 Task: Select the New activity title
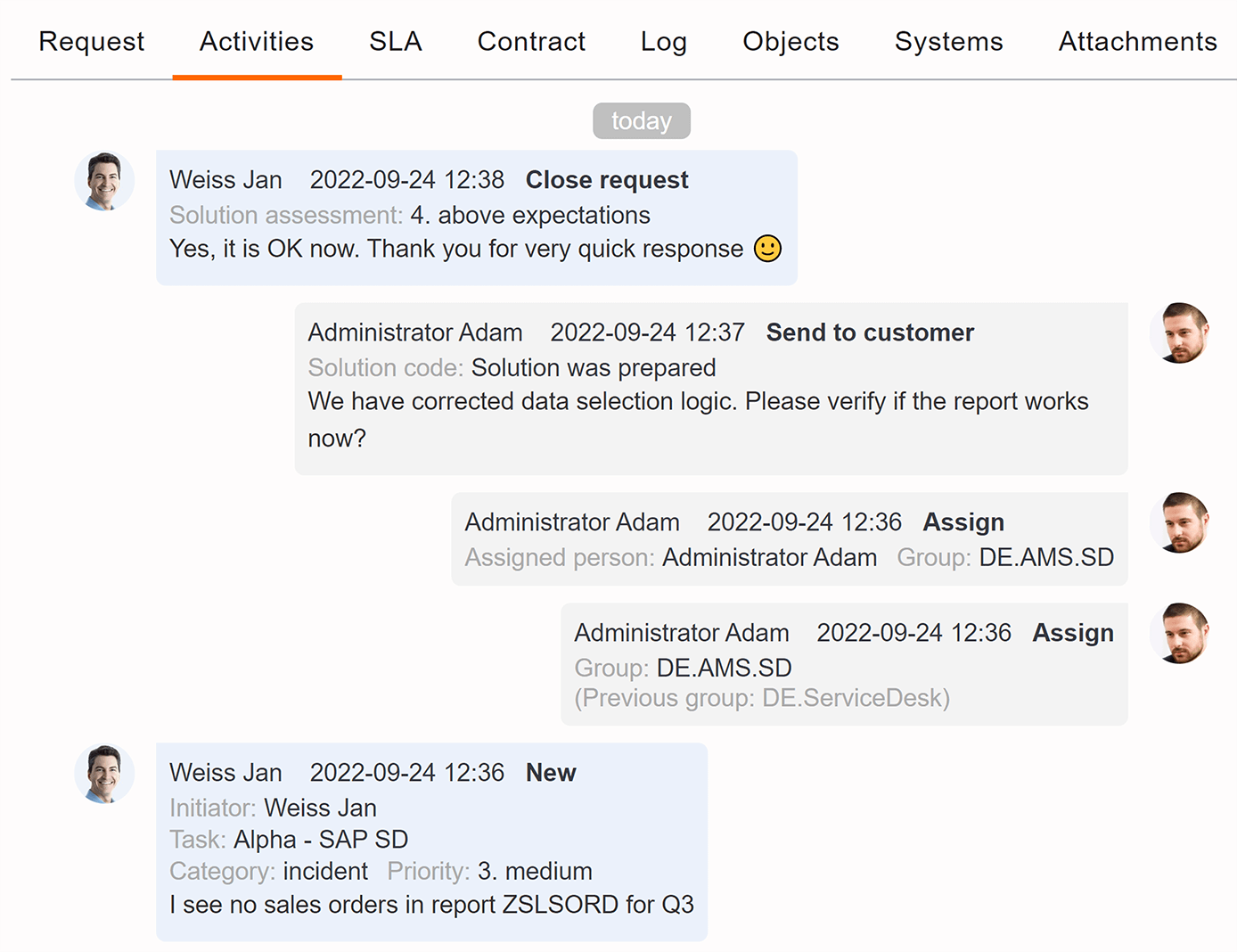tap(551, 773)
